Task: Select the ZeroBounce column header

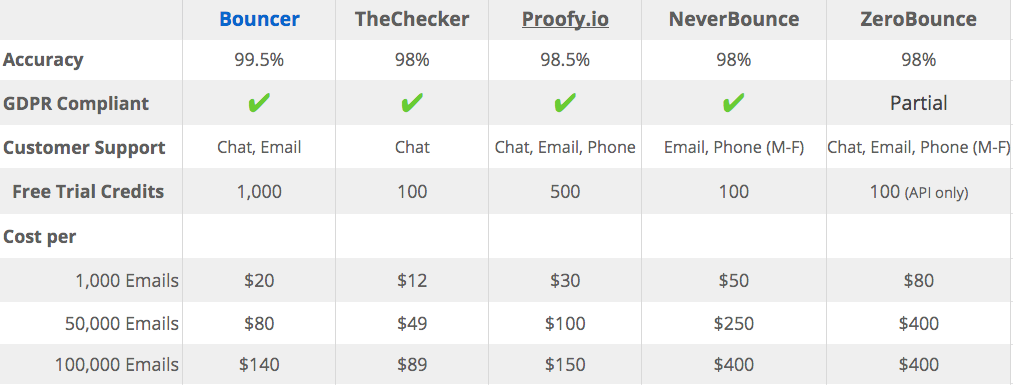Action: tap(918, 19)
